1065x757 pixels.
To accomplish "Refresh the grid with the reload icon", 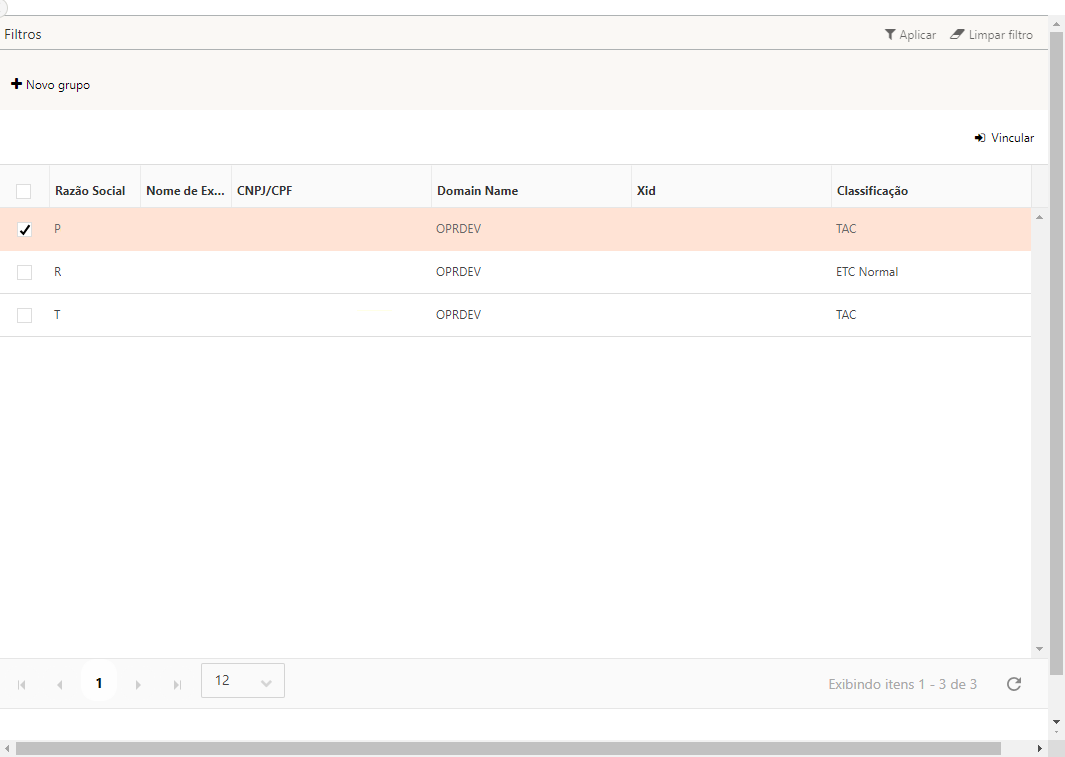I will point(1014,684).
